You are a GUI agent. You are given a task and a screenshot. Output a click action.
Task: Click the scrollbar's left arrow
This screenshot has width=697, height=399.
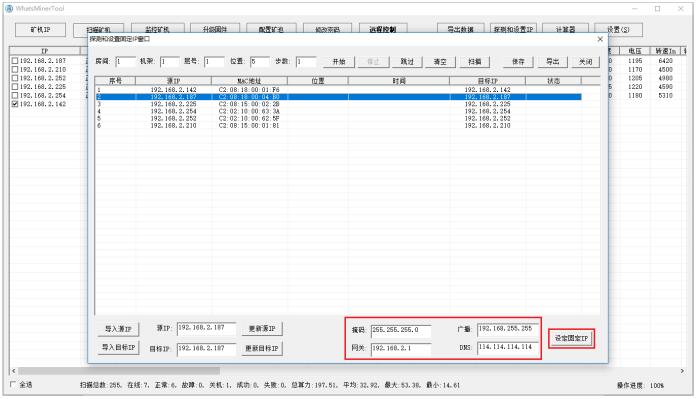pyautogui.click(x=14, y=371)
